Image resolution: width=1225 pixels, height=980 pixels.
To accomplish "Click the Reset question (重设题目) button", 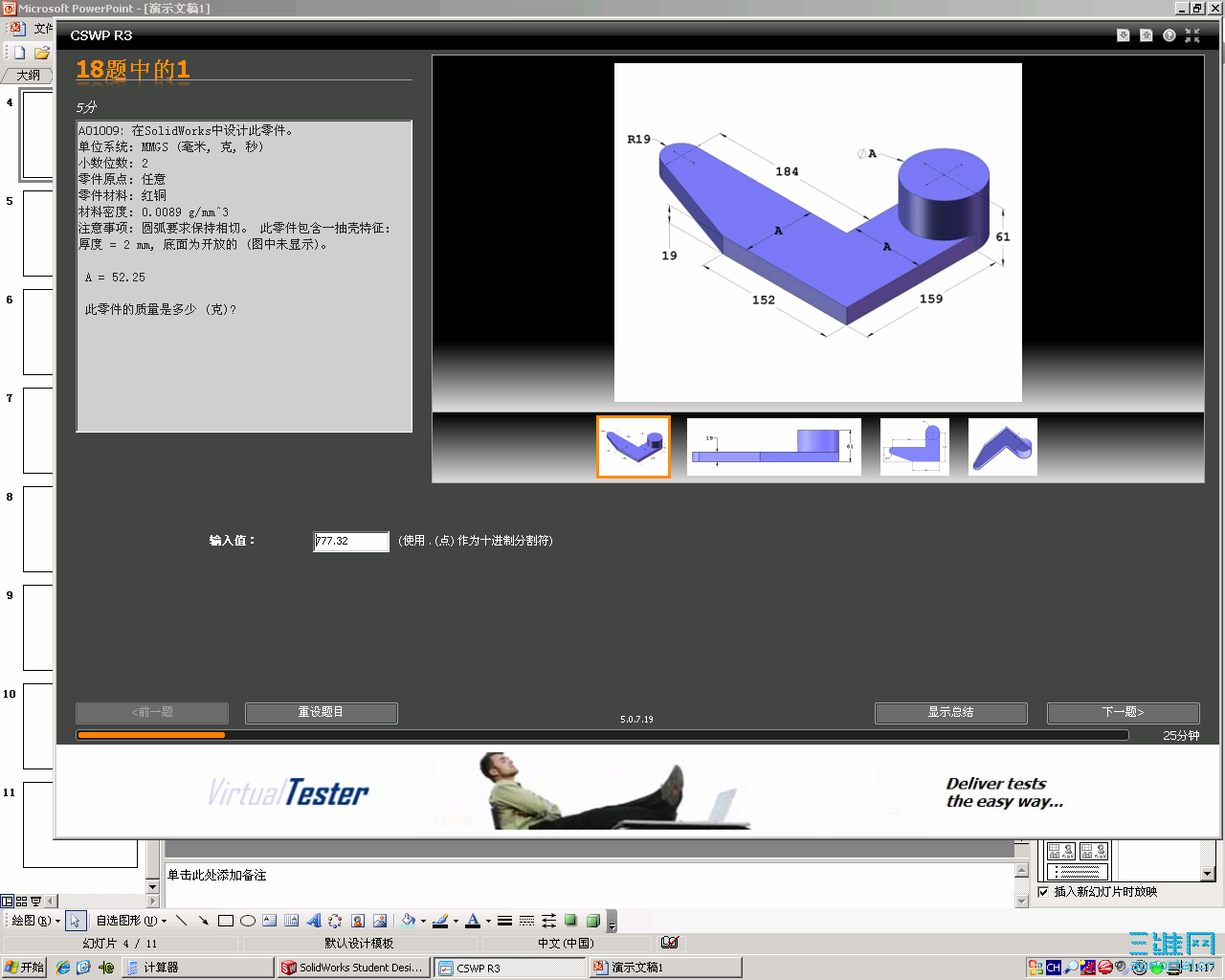I will tap(322, 712).
